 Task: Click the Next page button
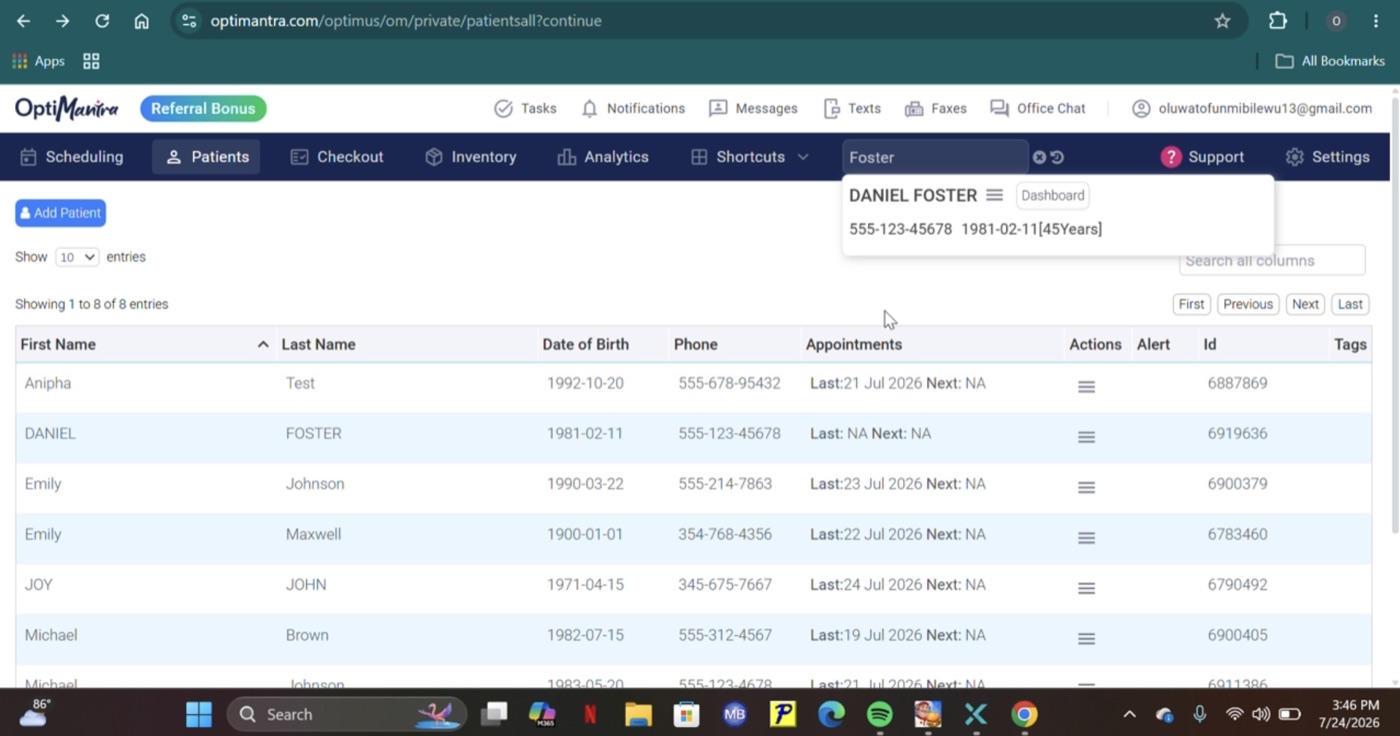pyautogui.click(x=1305, y=304)
